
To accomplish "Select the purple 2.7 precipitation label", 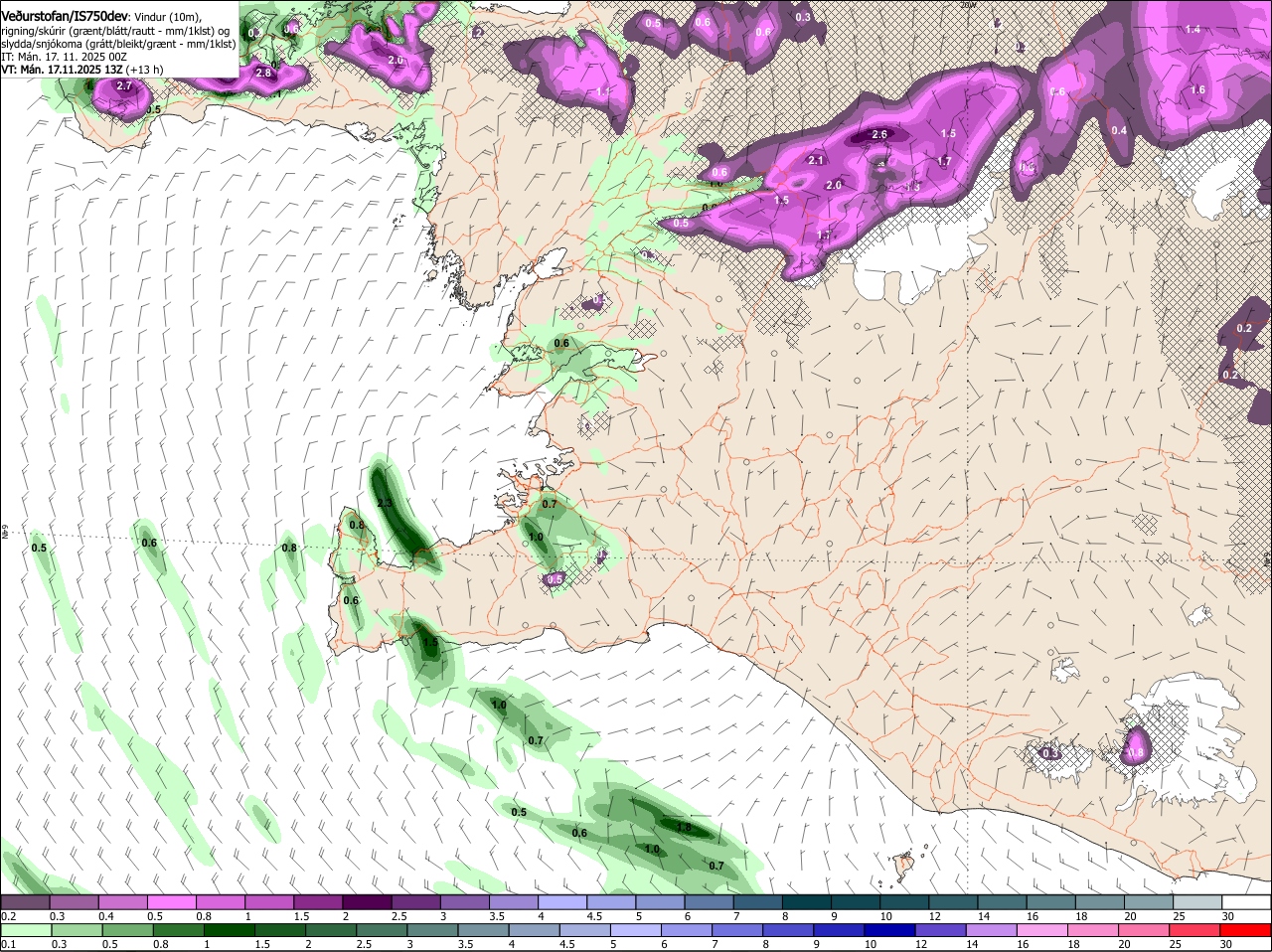I will 124,86.
